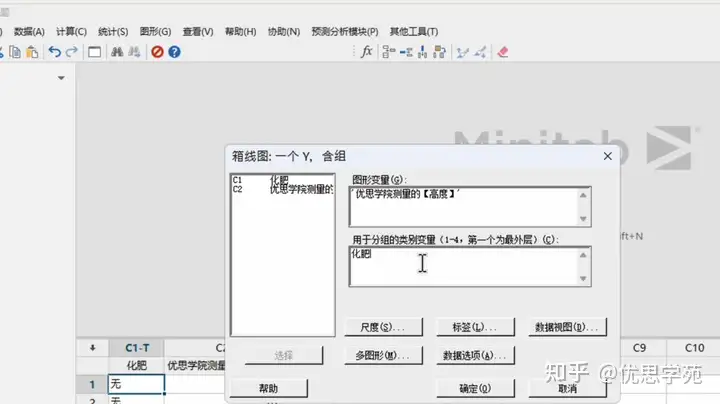Click the first worksheet layout icon after fx

point(388,52)
